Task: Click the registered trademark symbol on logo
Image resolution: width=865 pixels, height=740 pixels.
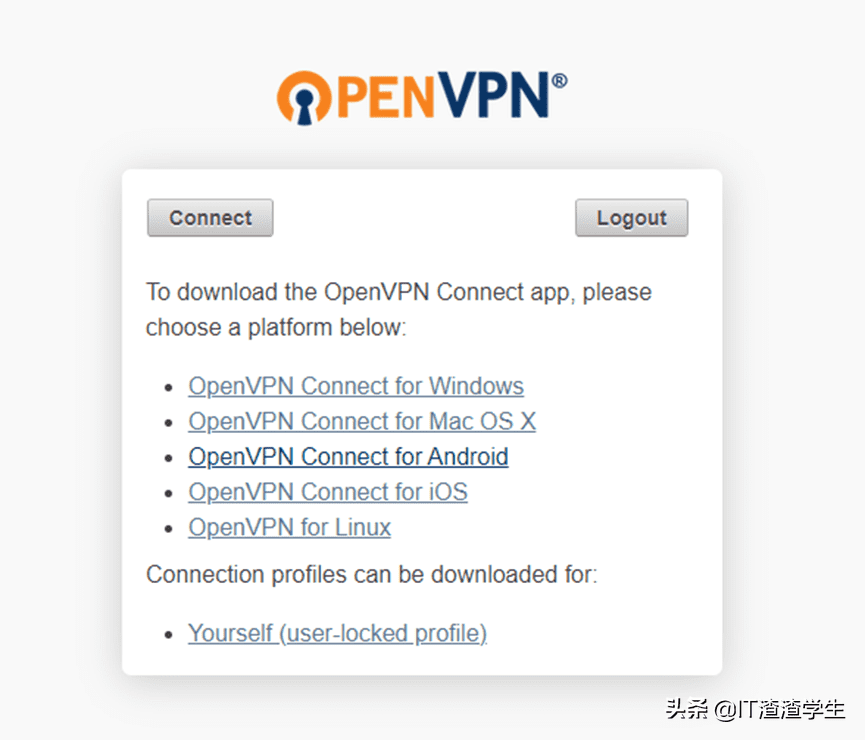Action: (559, 81)
